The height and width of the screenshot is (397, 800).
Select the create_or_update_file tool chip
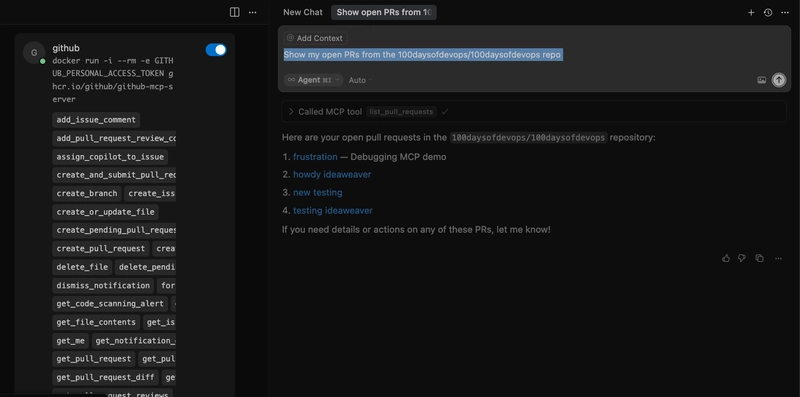(x=106, y=212)
